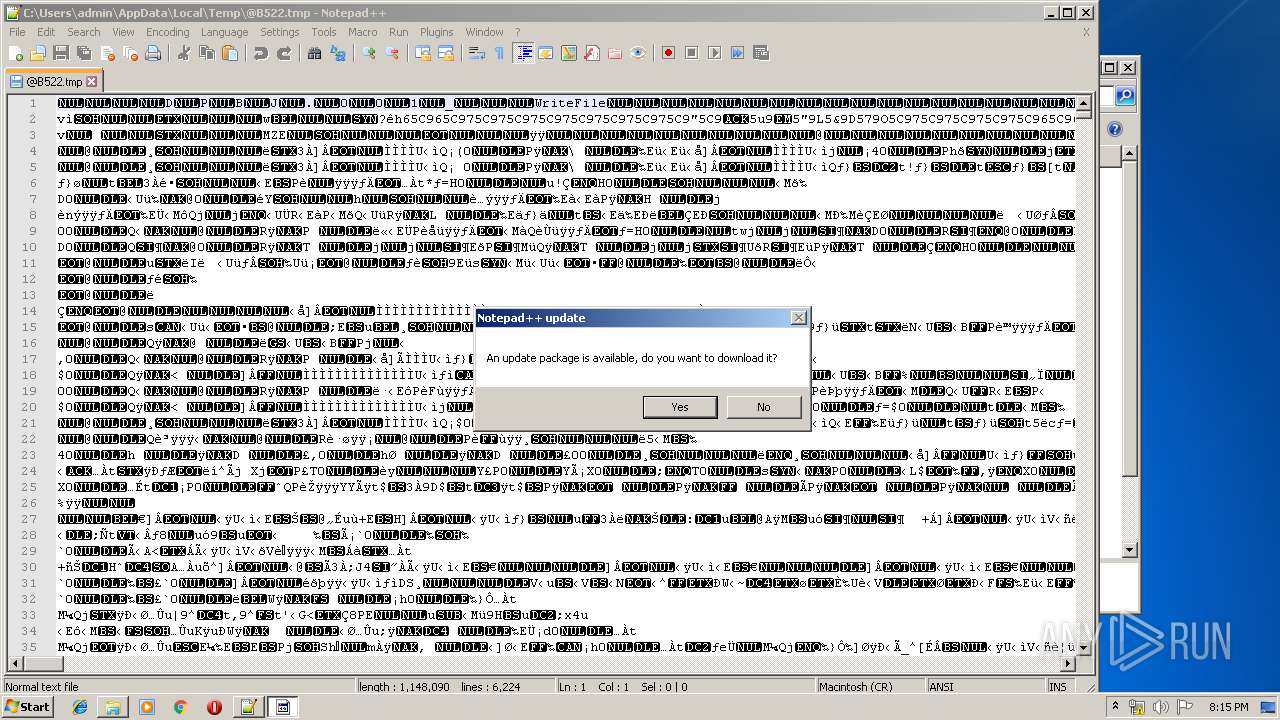Save the recorded macro icon
This screenshot has width=1280, height=720.
(x=762, y=53)
